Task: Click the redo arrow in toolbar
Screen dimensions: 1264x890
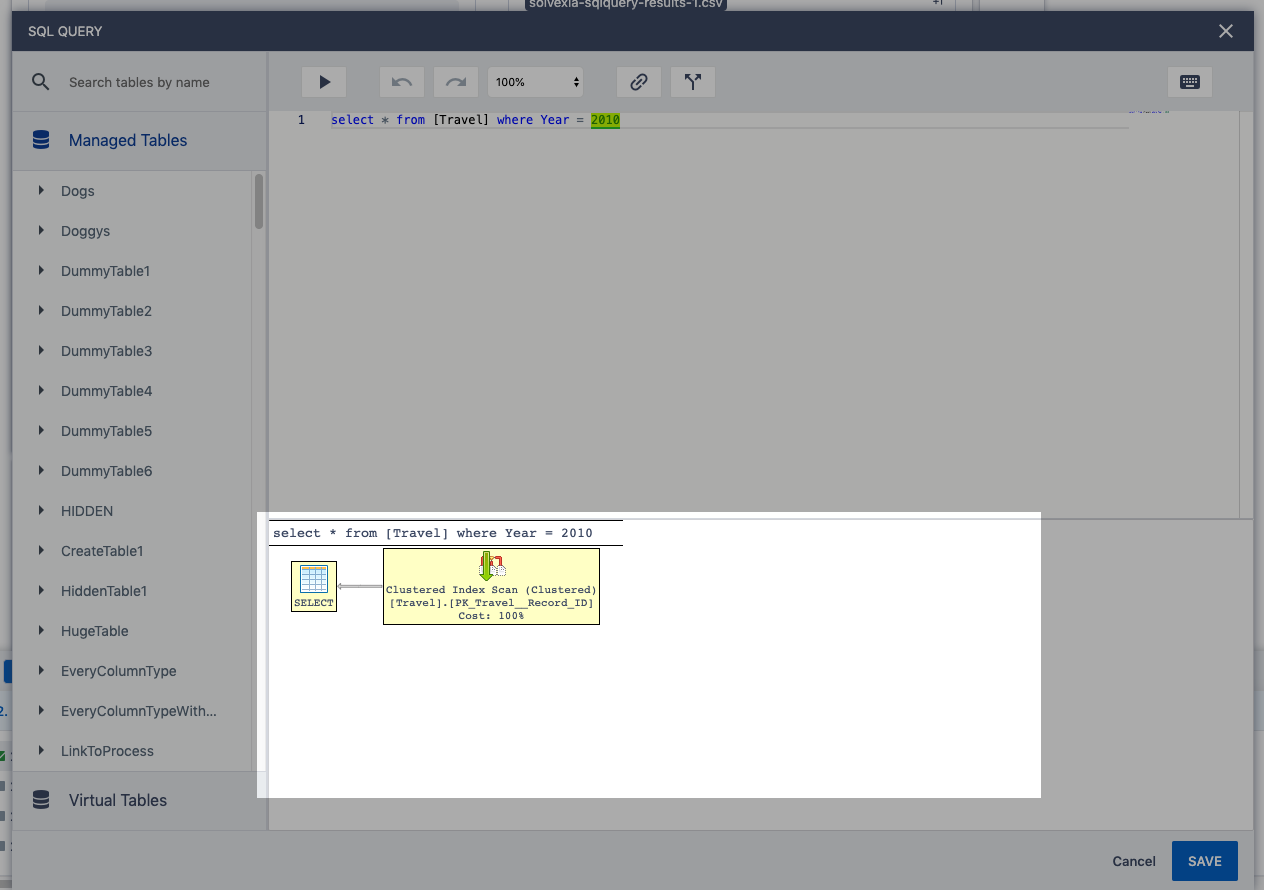Action: coord(456,82)
